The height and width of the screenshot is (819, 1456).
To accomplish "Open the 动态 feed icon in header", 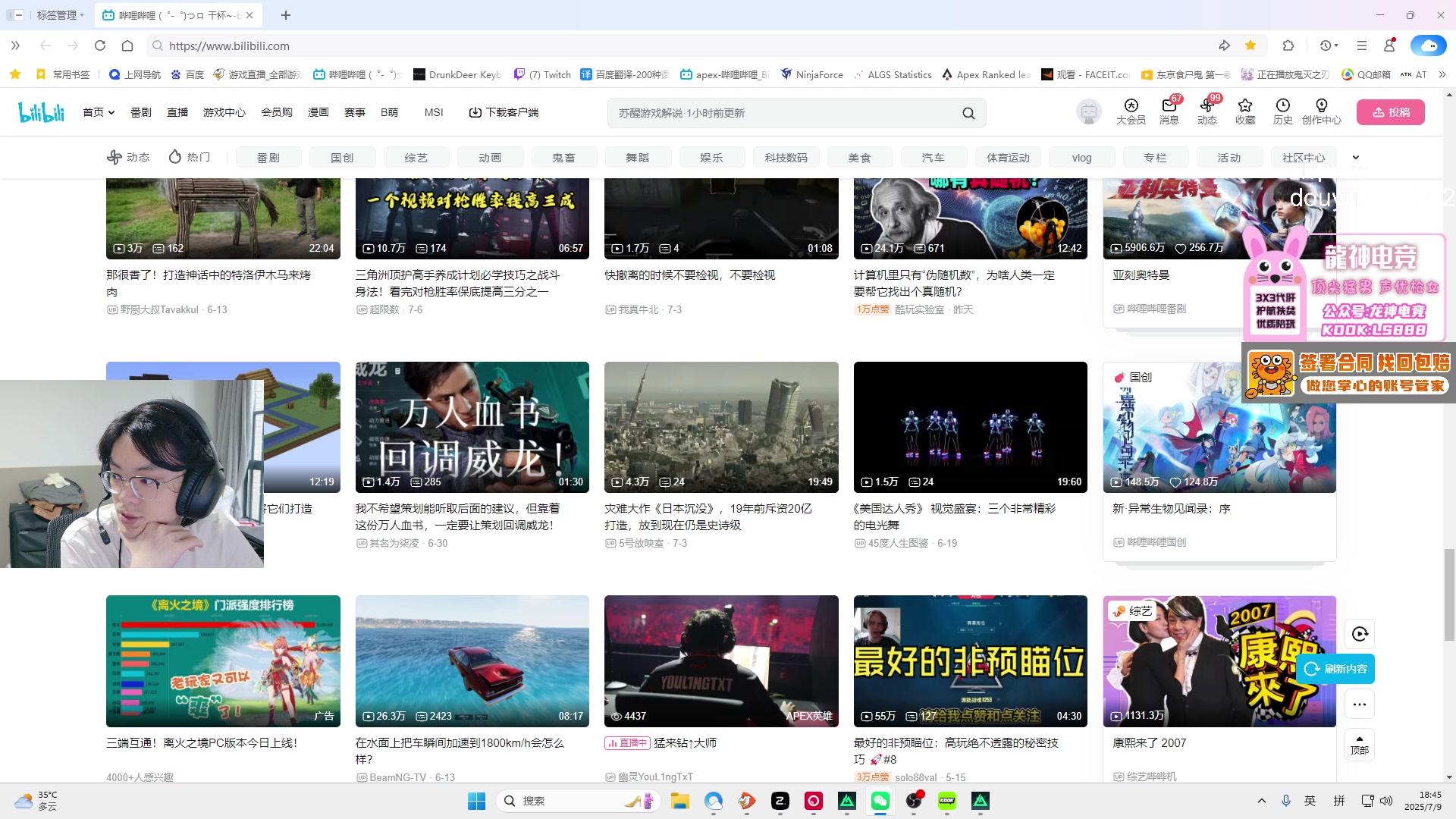I will click(1207, 111).
